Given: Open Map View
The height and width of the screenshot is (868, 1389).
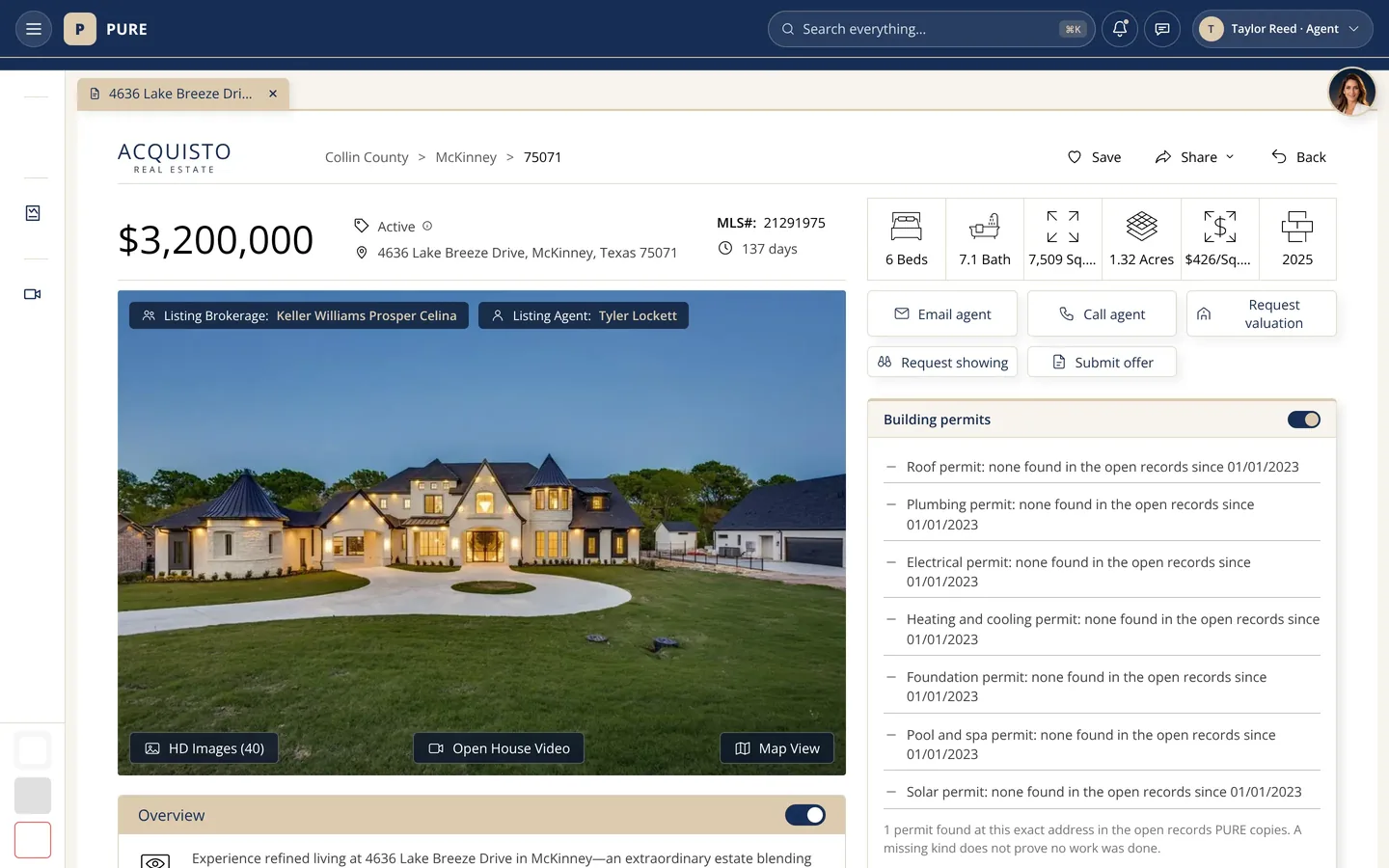Looking at the screenshot, I should point(777,748).
